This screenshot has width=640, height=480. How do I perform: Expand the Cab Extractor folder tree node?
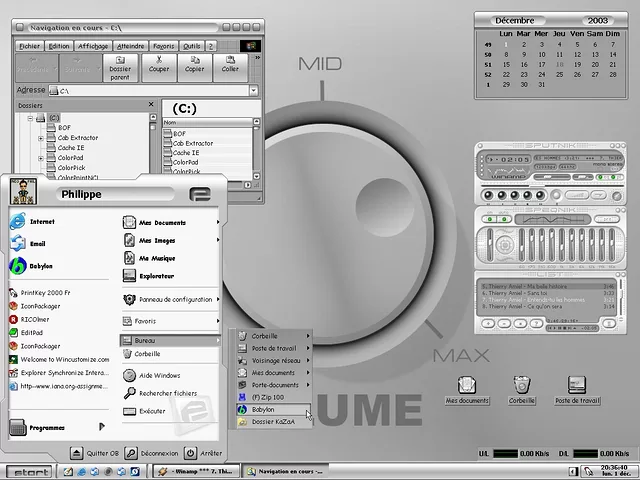[x=40, y=138]
